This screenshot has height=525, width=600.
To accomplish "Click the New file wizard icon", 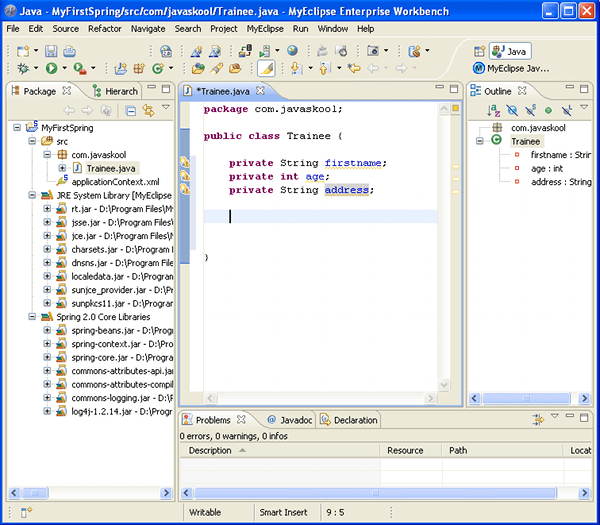I will point(22,51).
